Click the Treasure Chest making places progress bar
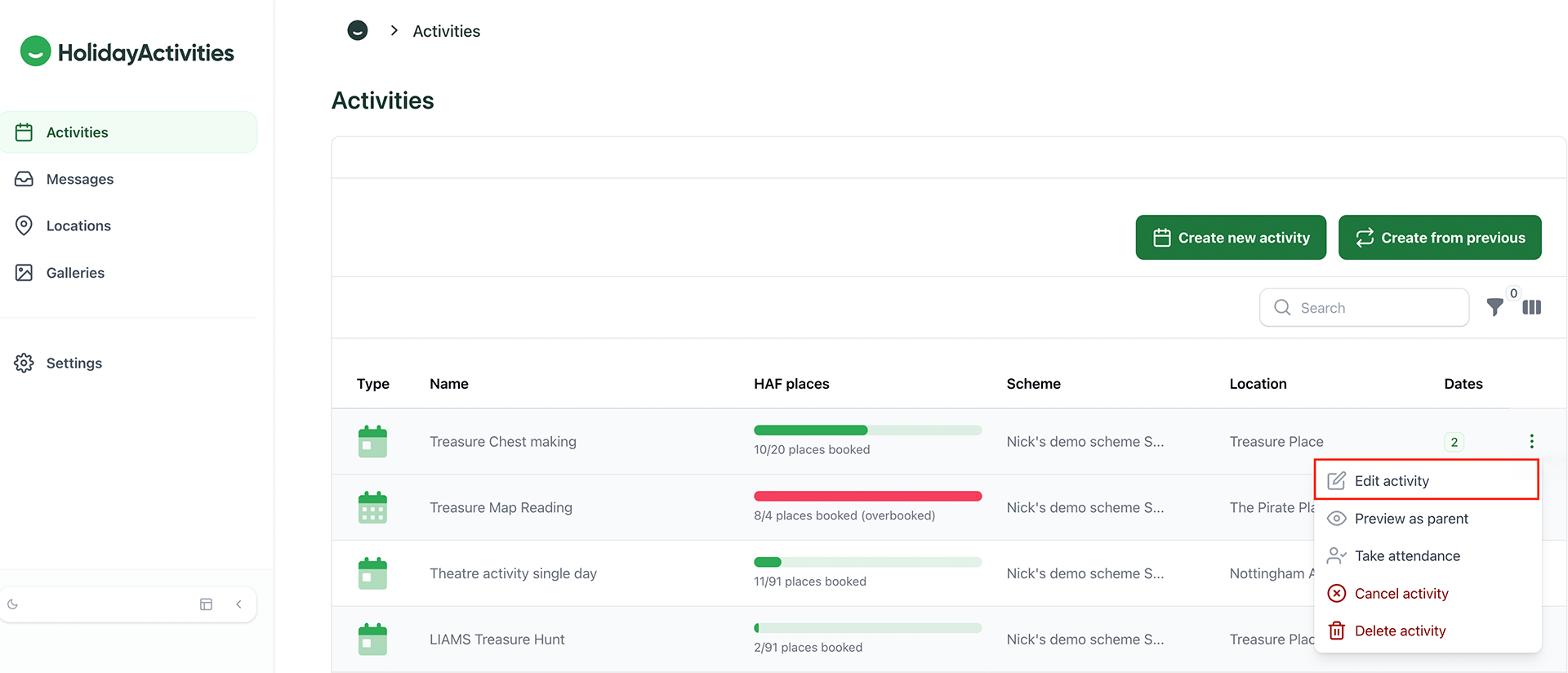The height and width of the screenshot is (673, 1568). tap(867, 430)
